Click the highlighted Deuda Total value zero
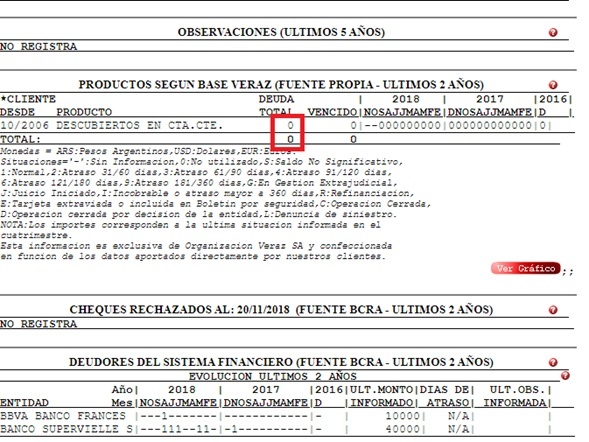589x442 pixels. 290,125
